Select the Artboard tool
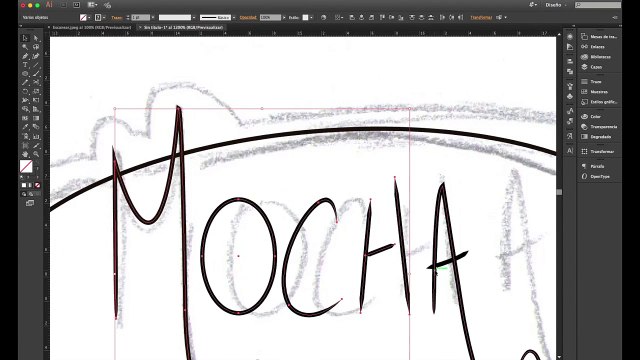The image size is (640, 360). coord(25,145)
